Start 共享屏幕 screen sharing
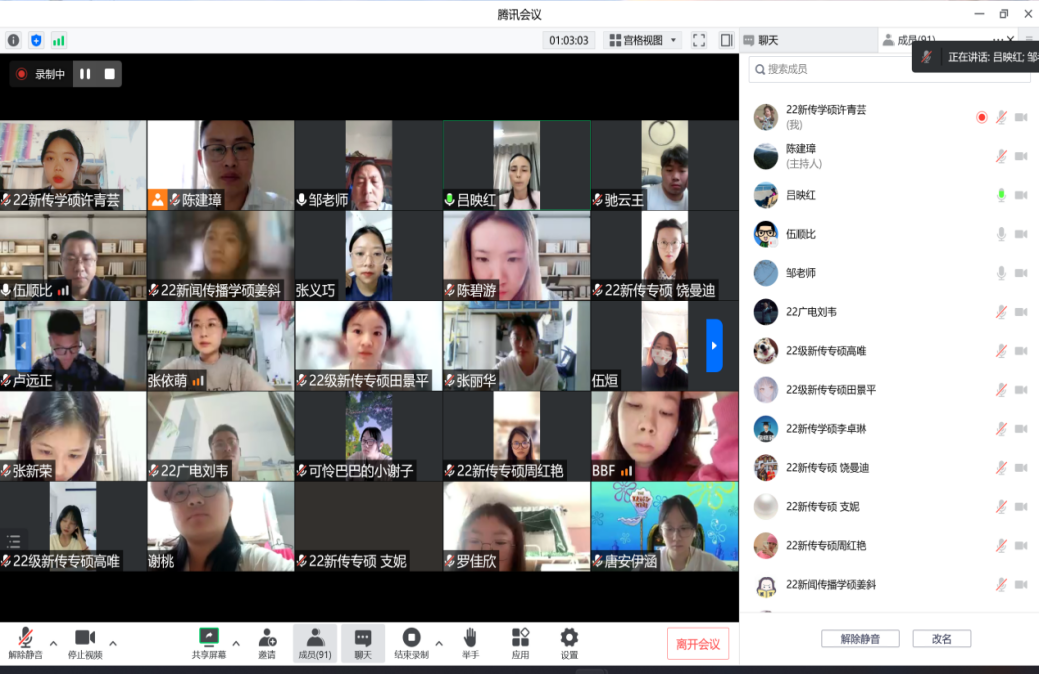1039x674 pixels. pos(209,642)
